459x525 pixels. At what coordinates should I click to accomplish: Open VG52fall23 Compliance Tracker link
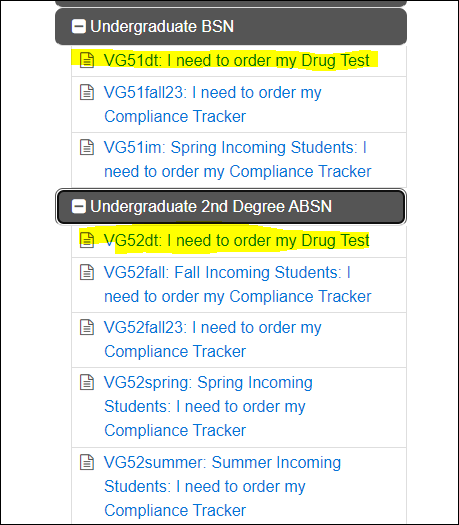coord(213,340)
